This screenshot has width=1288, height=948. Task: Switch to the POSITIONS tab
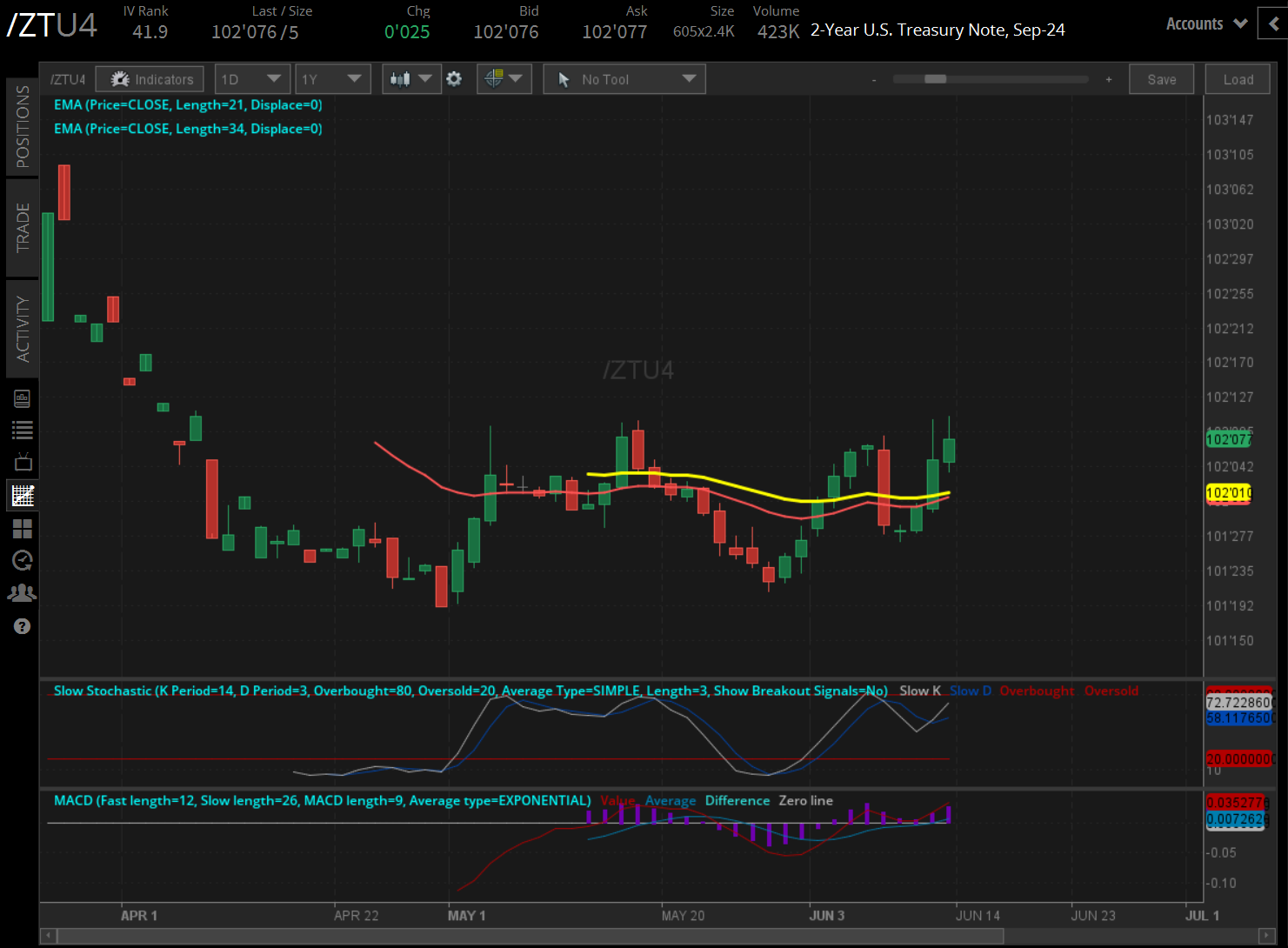coord(23,127)
